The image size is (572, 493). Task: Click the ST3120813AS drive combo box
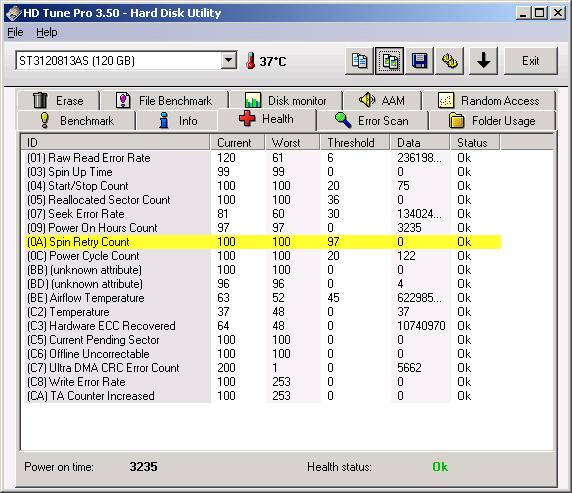pos(126,60)
